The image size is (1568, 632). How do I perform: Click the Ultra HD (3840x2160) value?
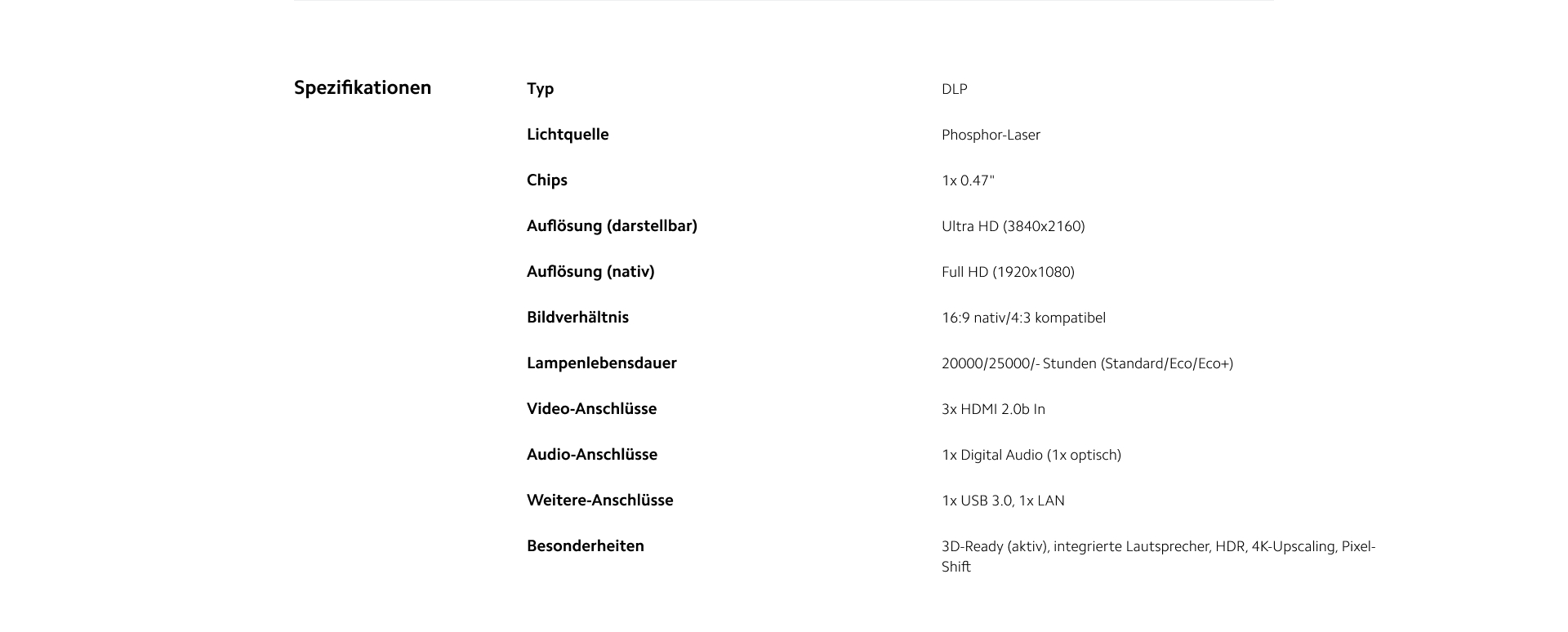click(1013, 226)
